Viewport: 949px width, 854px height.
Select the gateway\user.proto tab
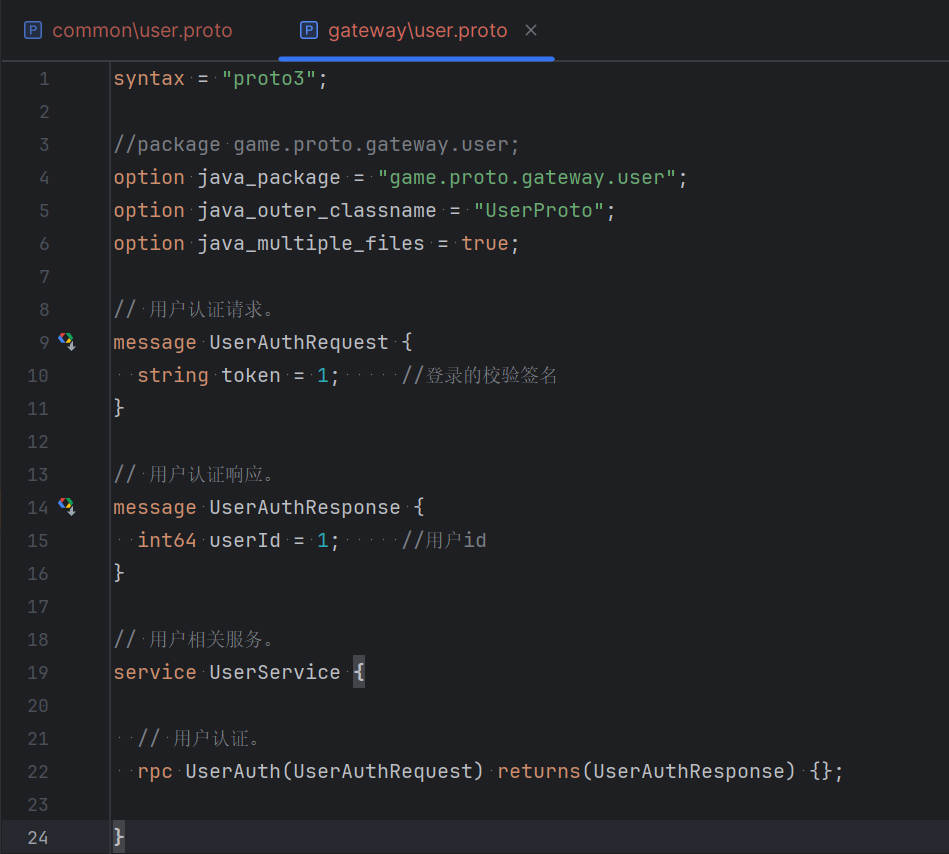[x=417, y=30]
